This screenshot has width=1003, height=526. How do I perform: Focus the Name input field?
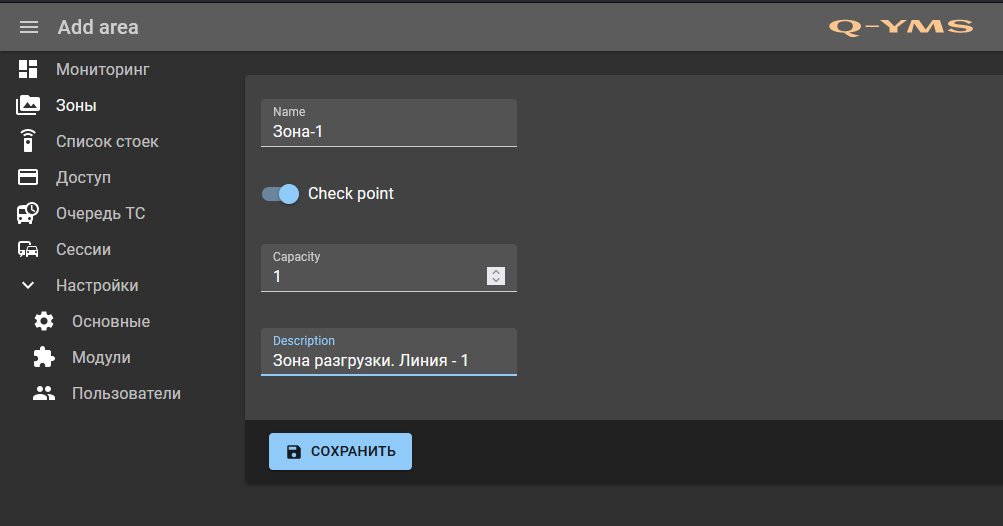(x=389, y=123)
